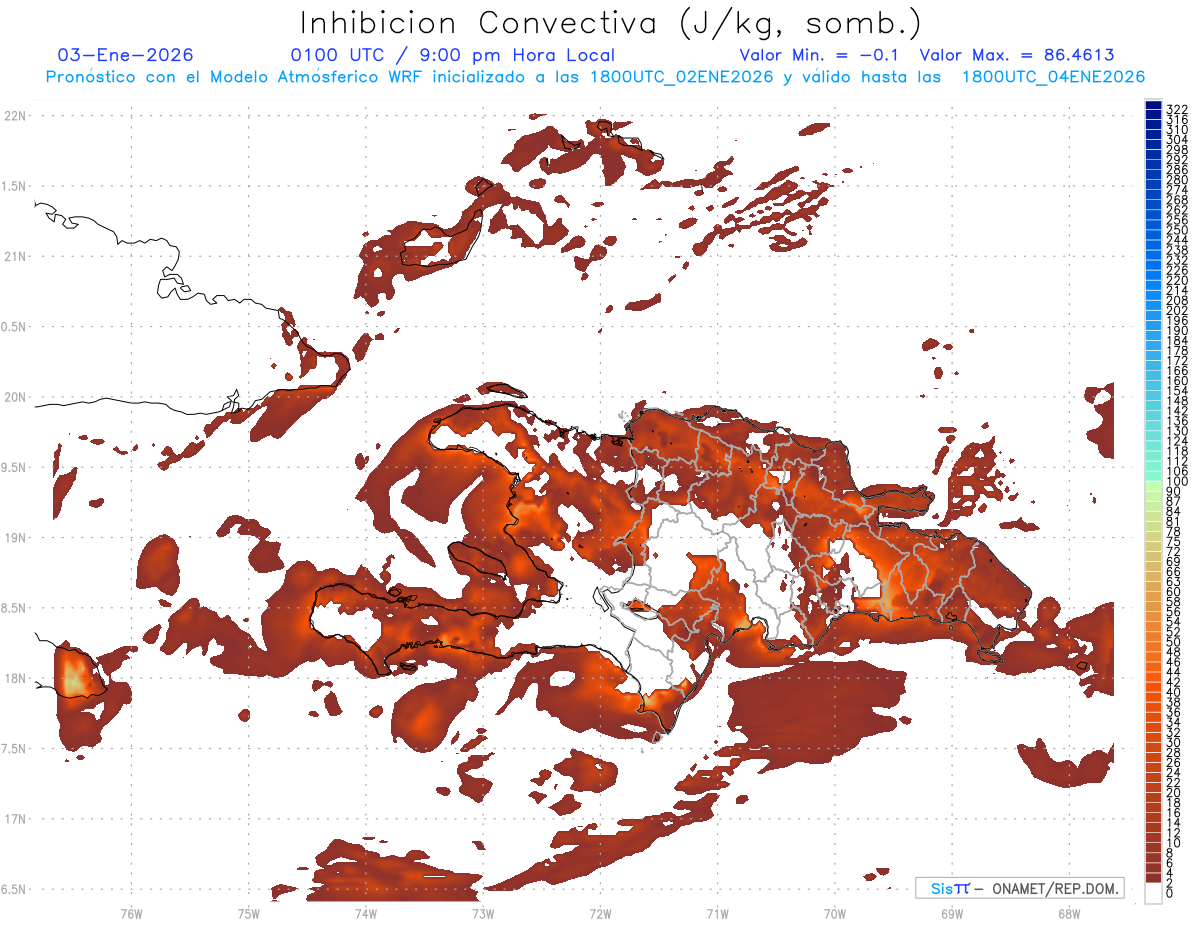Click the 'Valor Max. = 86.4613' readout
Screen dimensions: 1200x927
[x=1017, y=55]
